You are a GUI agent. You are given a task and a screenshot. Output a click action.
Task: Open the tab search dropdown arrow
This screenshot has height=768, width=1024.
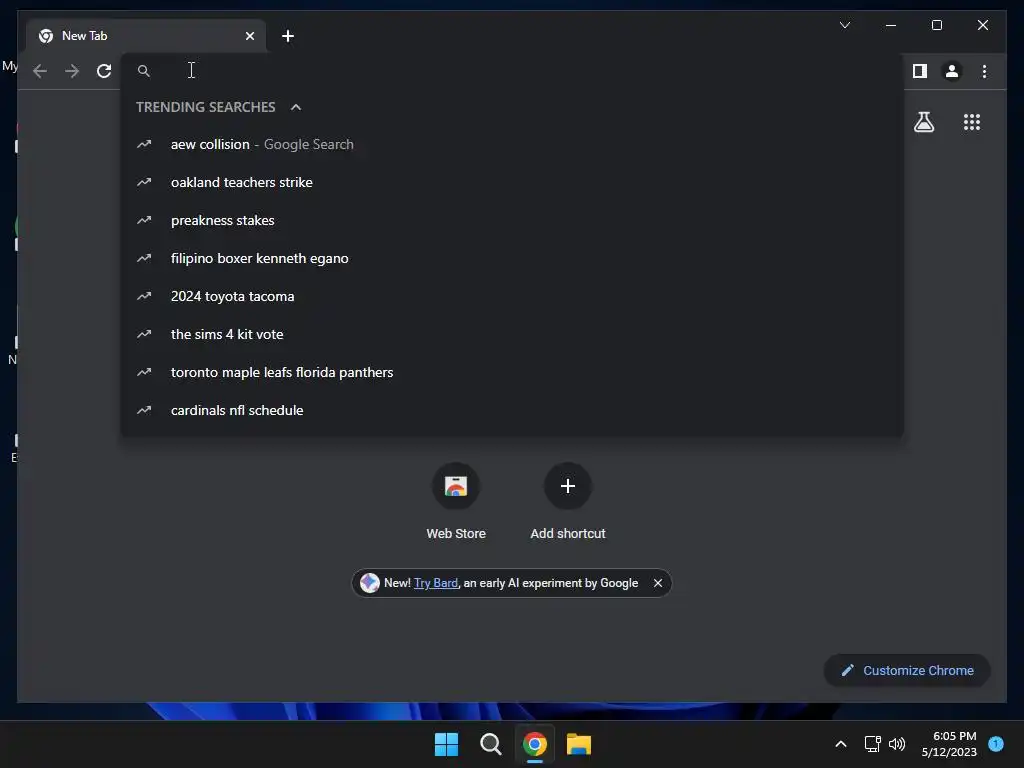point(844,25)
